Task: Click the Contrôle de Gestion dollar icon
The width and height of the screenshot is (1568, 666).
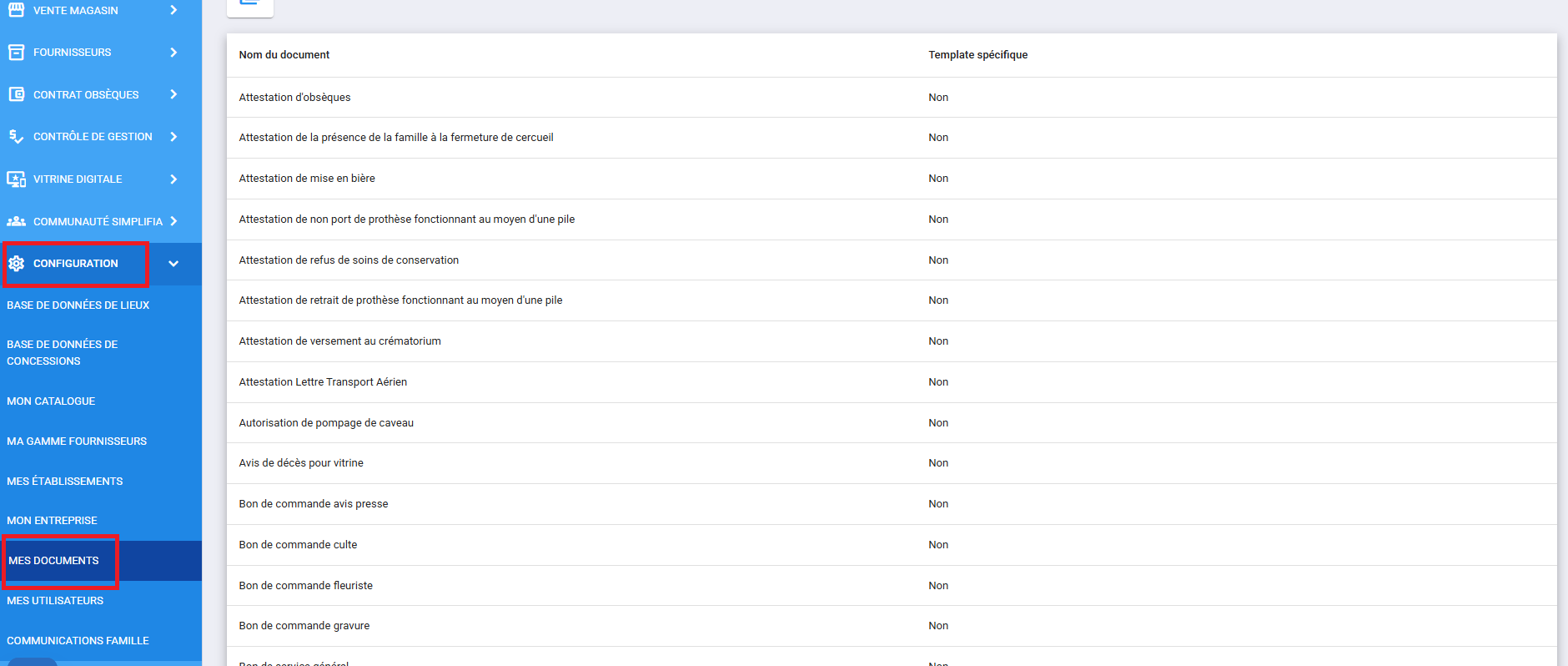Action: [x=16, y=136]
